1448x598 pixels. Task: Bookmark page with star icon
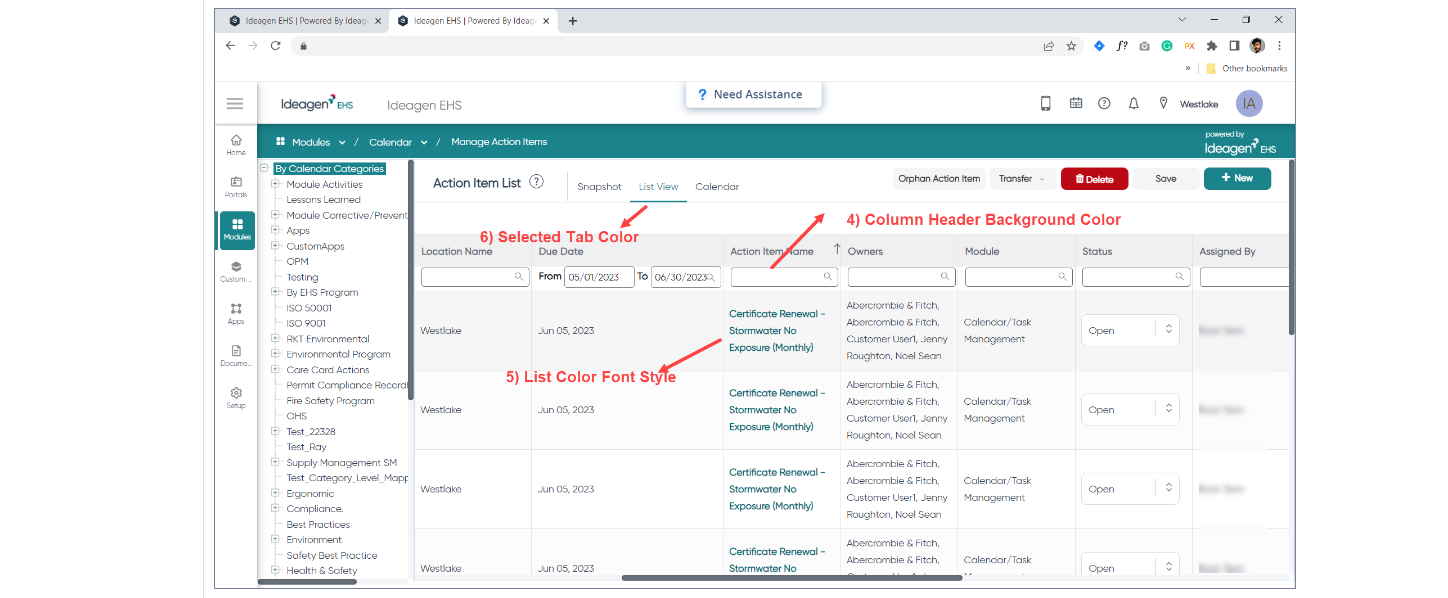(1071, 46)
